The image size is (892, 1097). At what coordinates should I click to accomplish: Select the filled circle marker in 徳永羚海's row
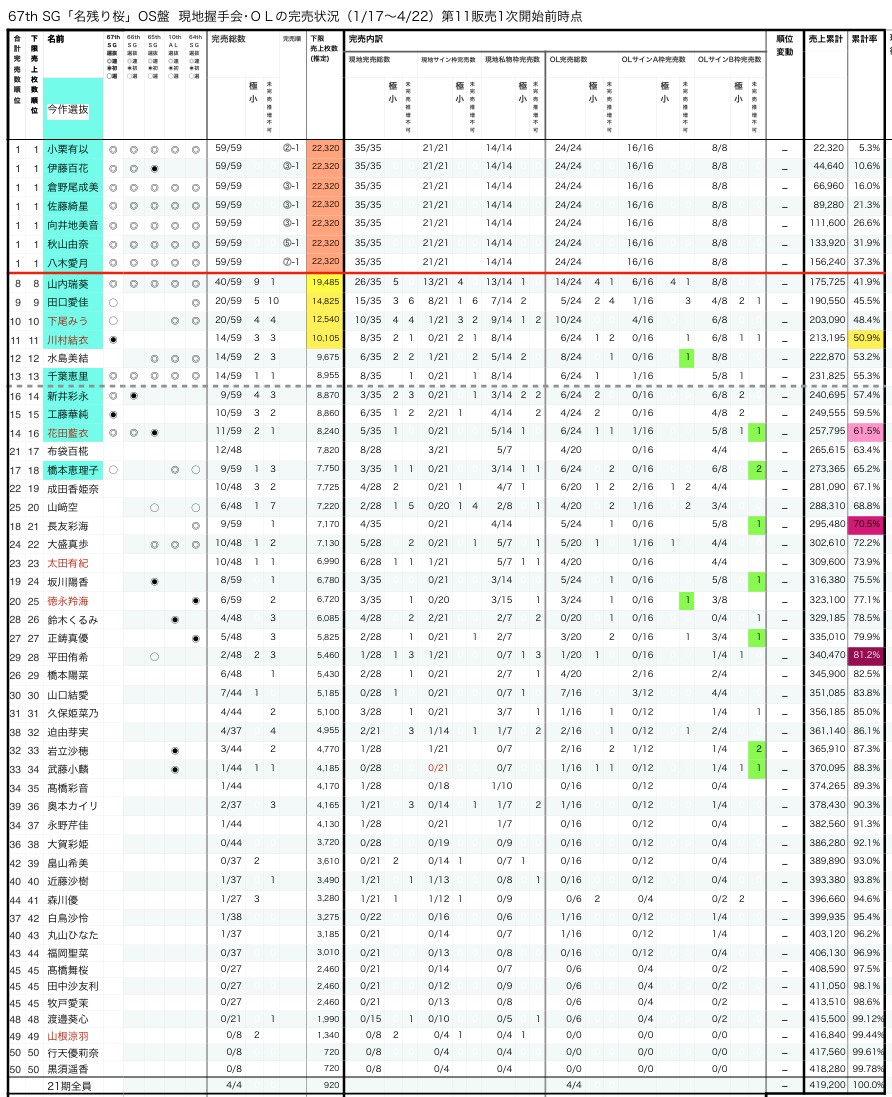pos(196,600)
